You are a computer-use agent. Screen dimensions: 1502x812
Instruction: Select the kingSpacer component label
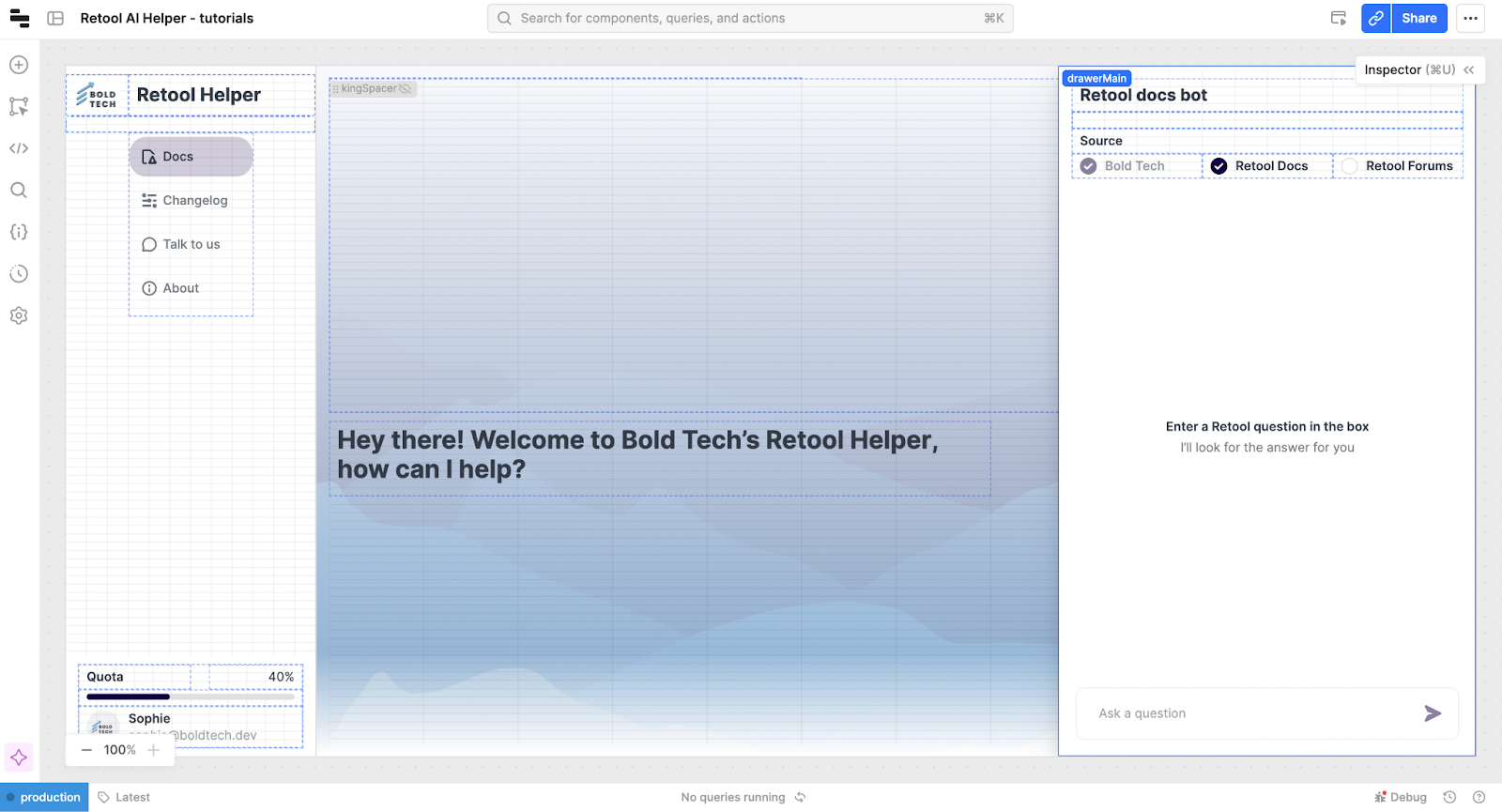pos(369,89)
